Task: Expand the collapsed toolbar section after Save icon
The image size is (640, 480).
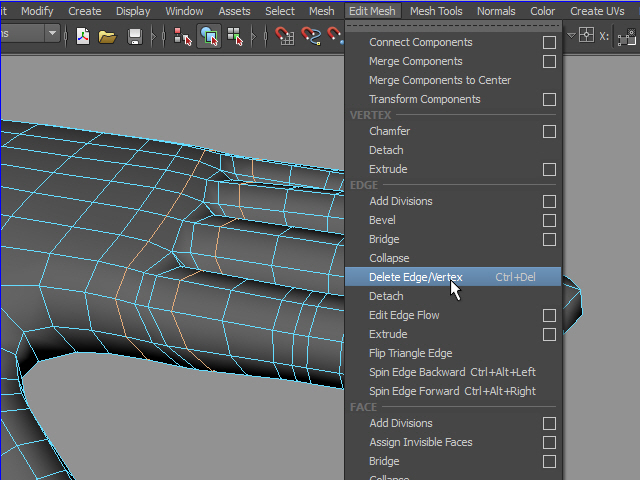Action: coord(153,37)
